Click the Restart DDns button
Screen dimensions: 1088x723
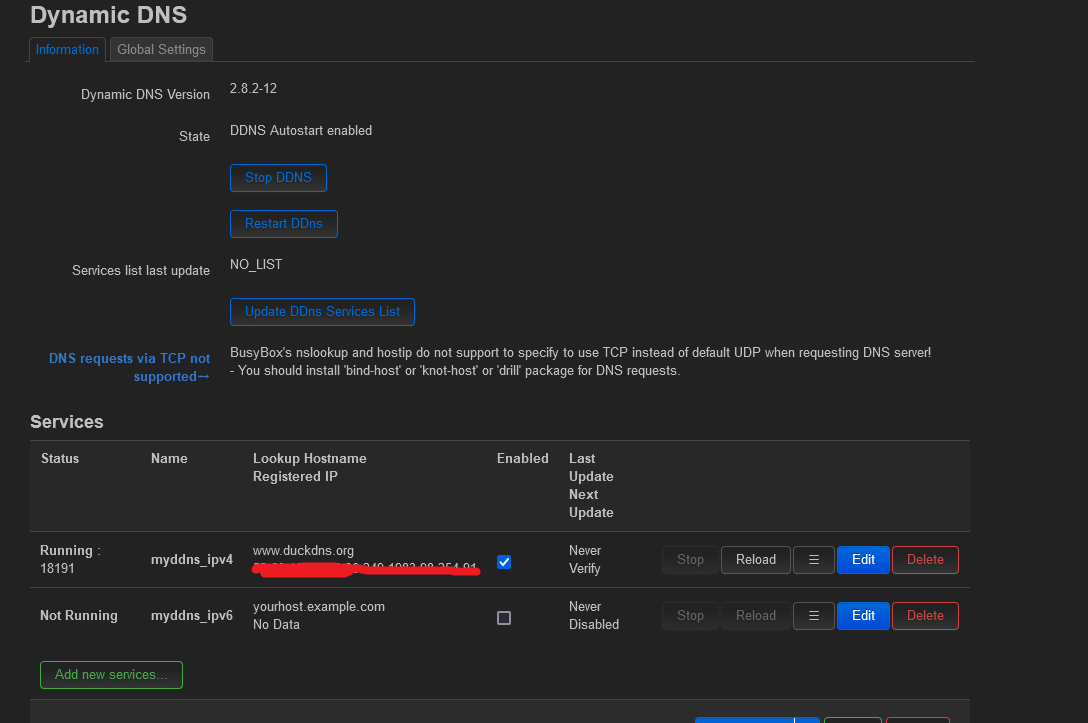tap(284, 223)
